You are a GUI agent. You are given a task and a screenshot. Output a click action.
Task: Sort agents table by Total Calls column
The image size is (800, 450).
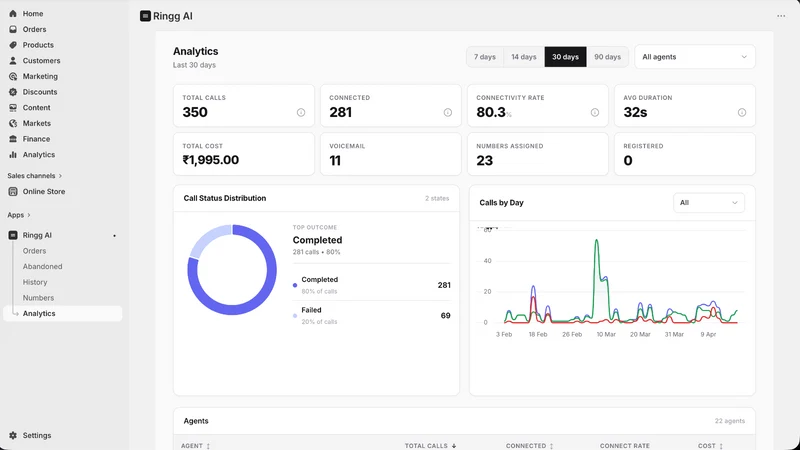pos(430,446)
